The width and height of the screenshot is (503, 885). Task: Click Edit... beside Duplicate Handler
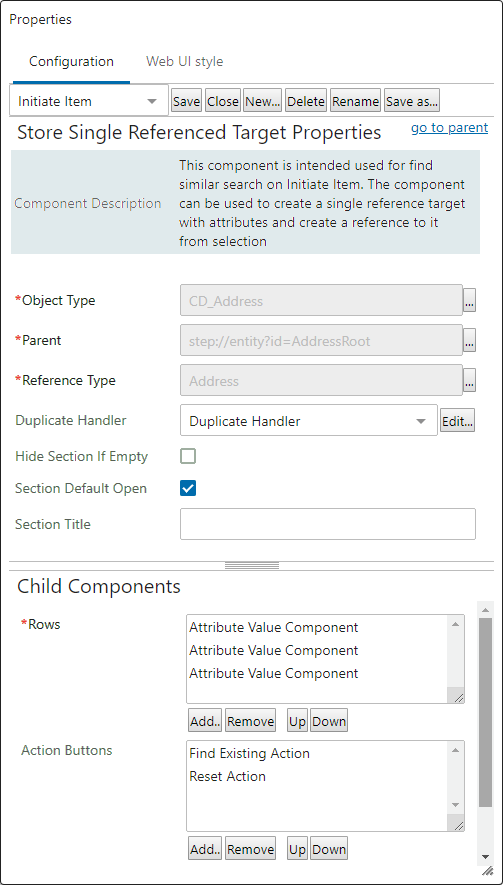click(457, 420)
